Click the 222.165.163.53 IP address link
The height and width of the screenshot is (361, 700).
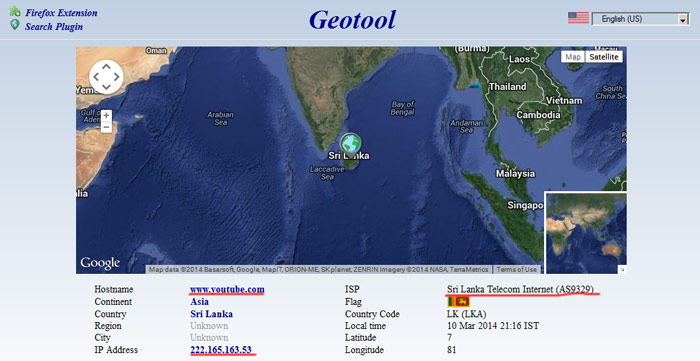point(221,350)
